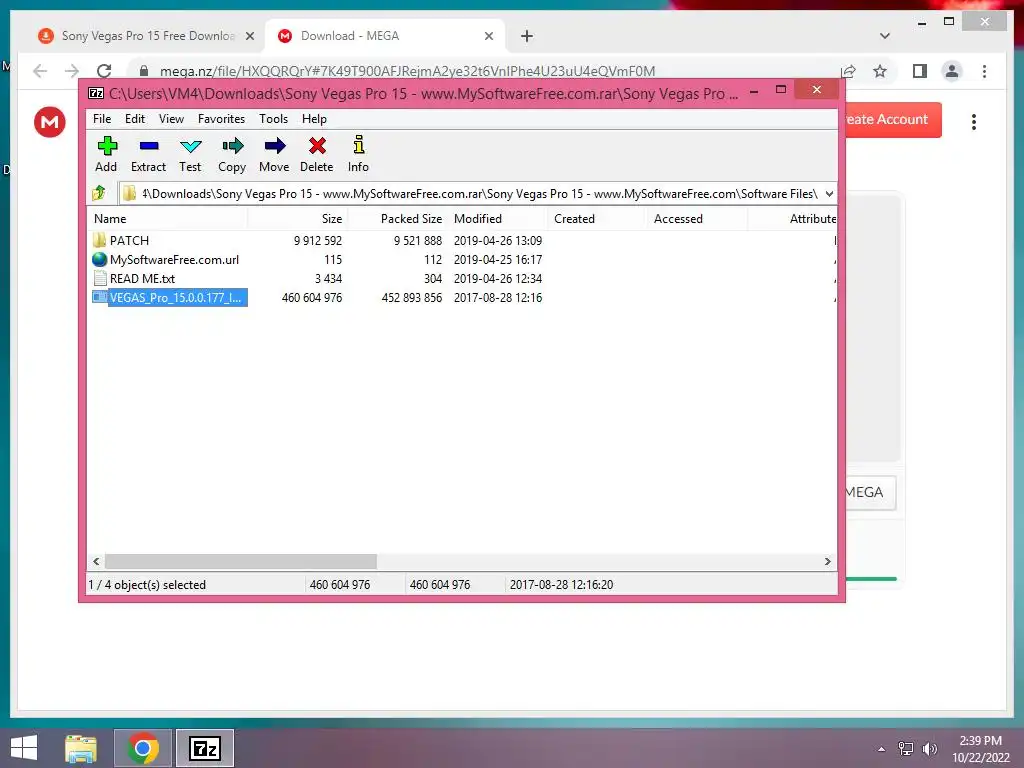
Task: Click the network icon in system tray
Action: tap(906, 749)
